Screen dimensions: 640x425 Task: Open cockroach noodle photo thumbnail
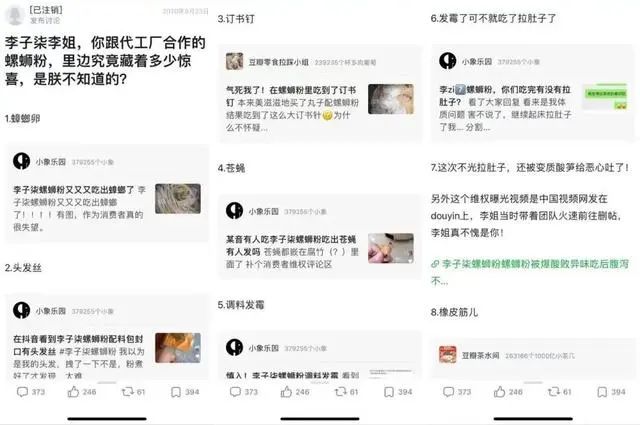pyautogui.click(x=178, y=199)
